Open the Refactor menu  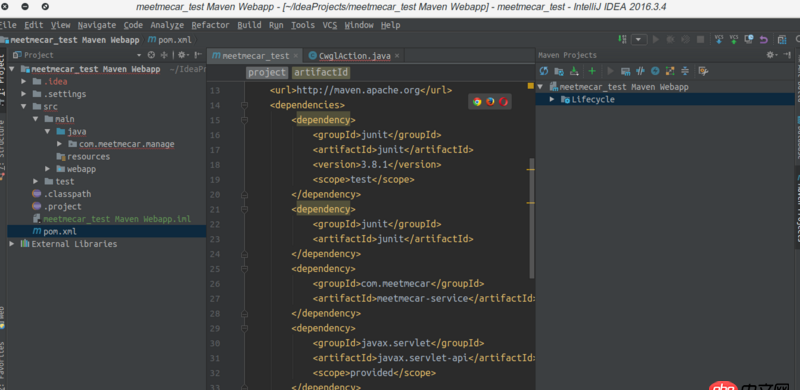pyautogui.click(x=210, y=25)
